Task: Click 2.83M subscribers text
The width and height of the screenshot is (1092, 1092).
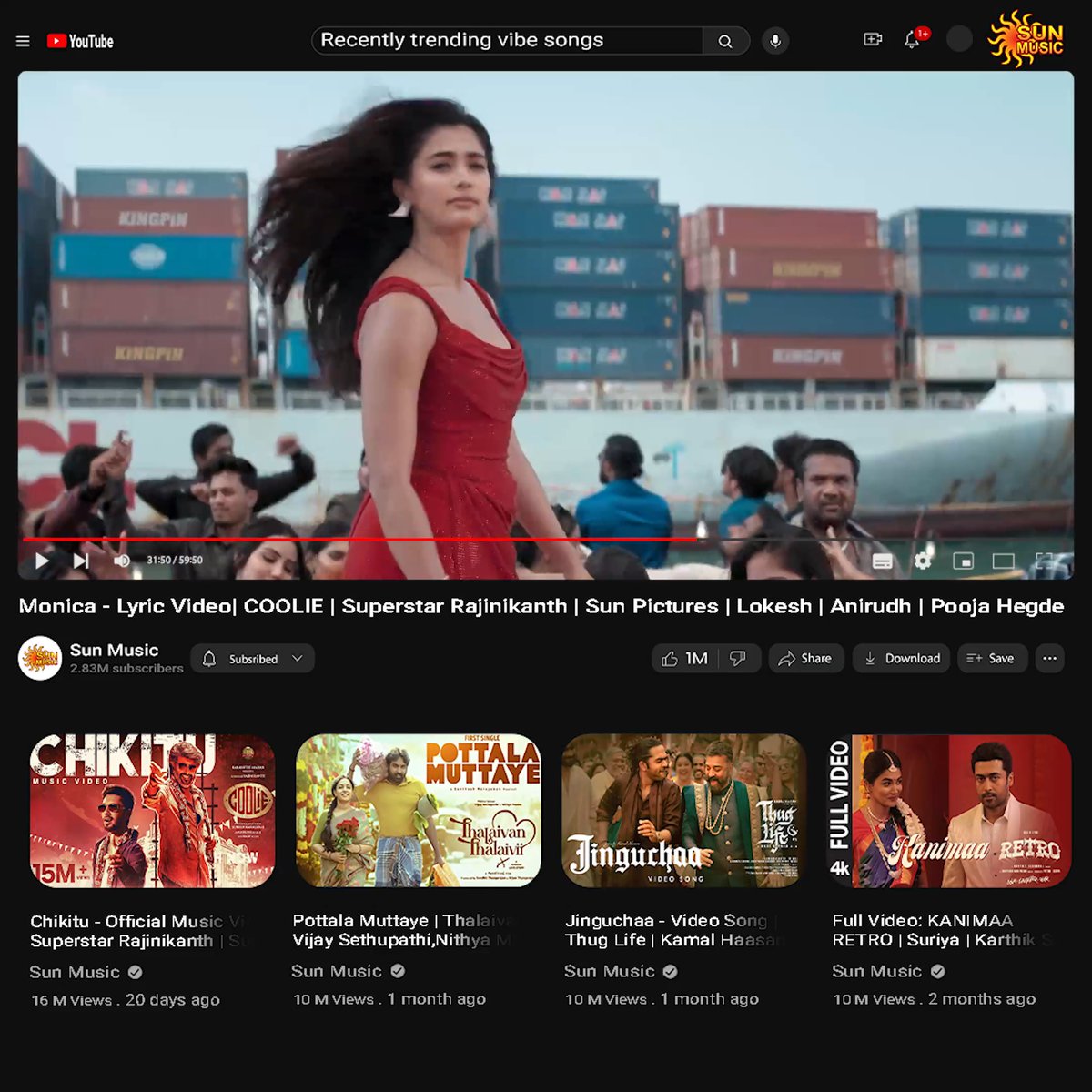Action: click(x=126, y=668)
